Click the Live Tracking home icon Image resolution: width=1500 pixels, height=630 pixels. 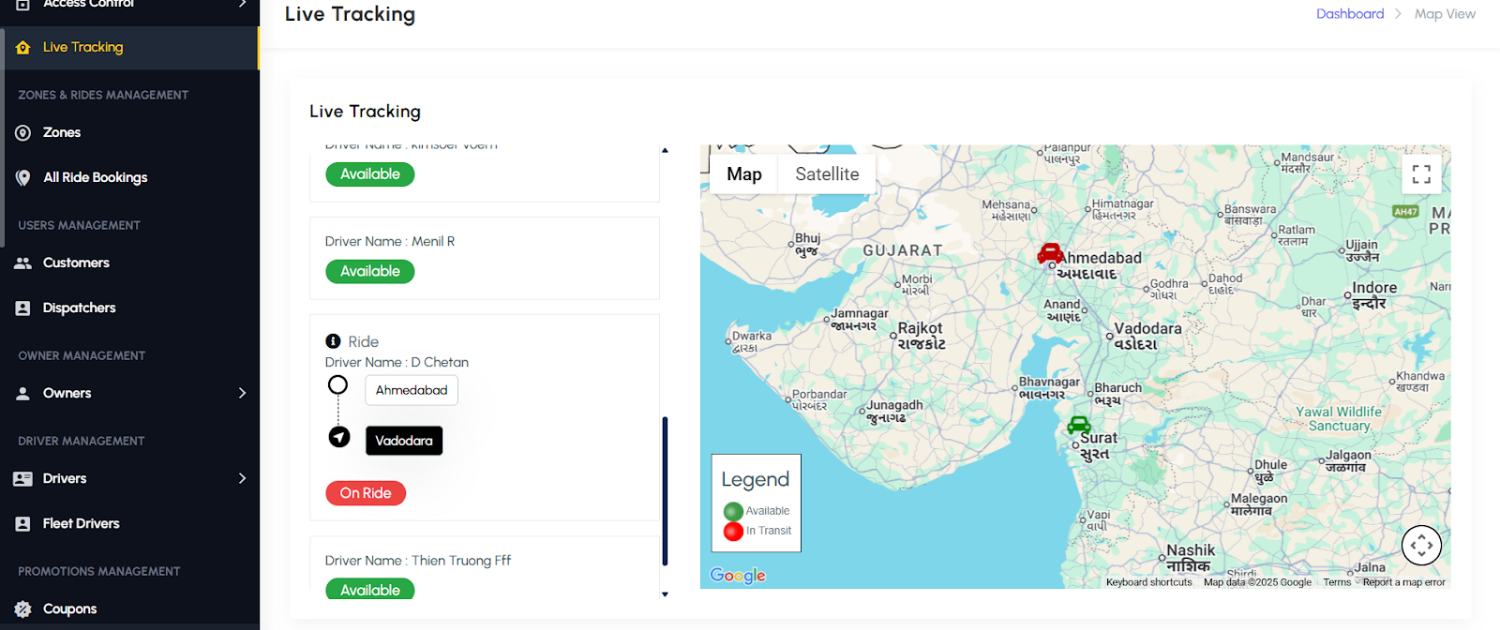pyautogui.click(x=23, y=47)
